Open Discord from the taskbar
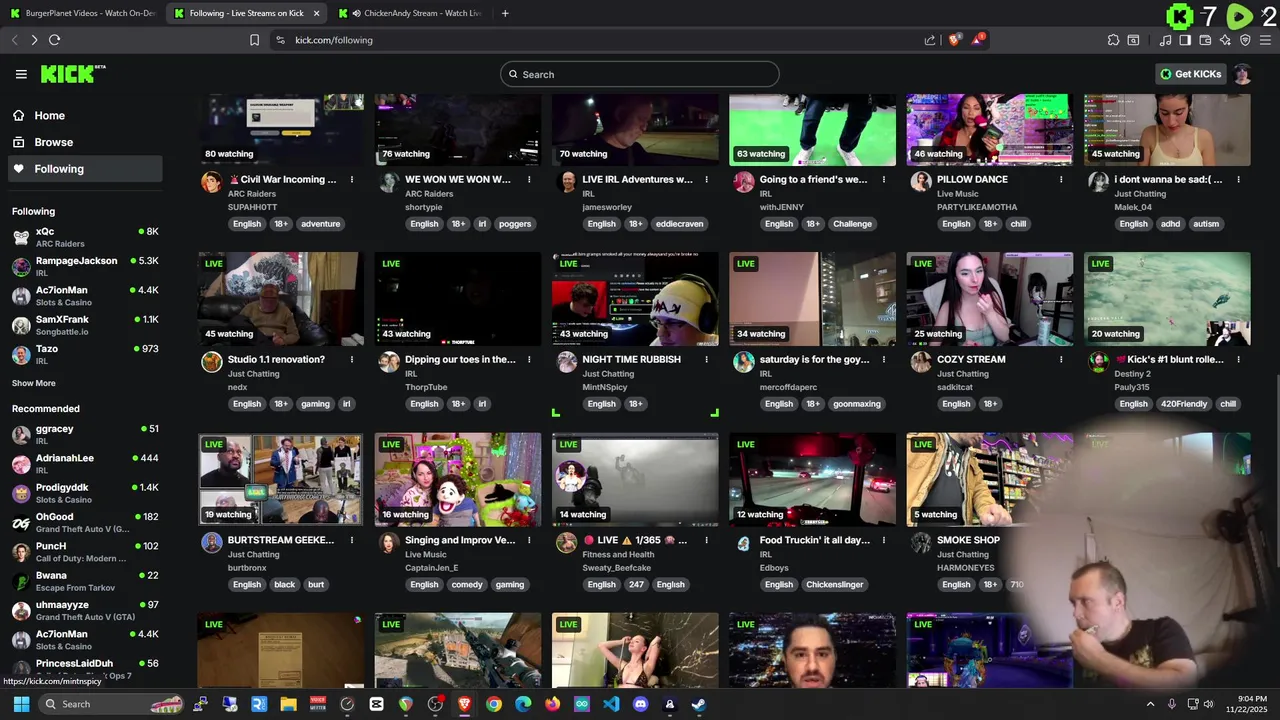 [641, 704]
